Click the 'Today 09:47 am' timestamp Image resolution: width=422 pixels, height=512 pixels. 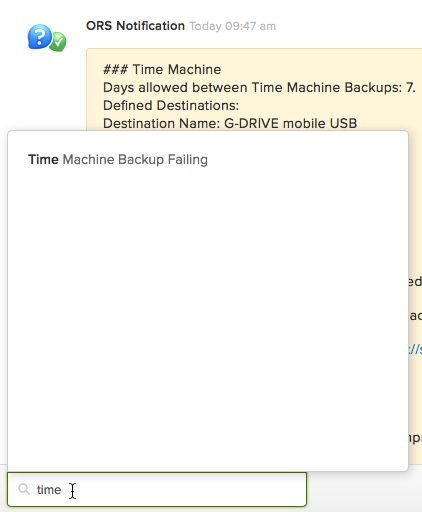point(233,26)
